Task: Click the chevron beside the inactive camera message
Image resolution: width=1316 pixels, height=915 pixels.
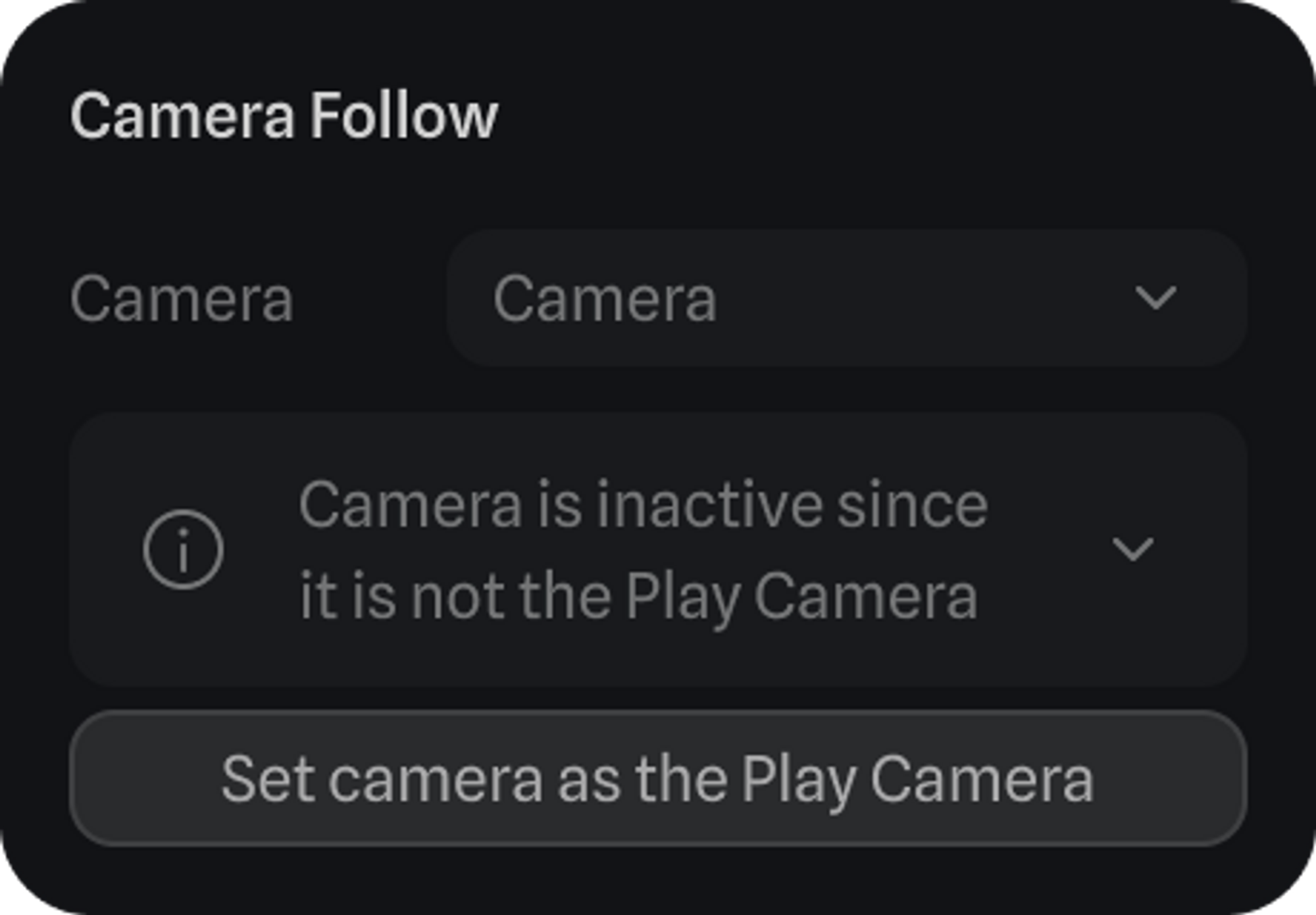Action: (1132, 549)
